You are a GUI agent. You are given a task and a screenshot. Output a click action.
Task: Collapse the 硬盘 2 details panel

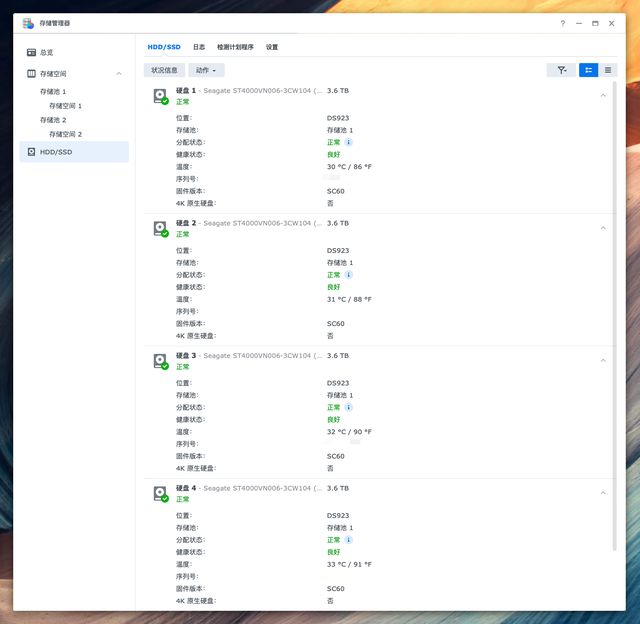(x=603, y=228)
